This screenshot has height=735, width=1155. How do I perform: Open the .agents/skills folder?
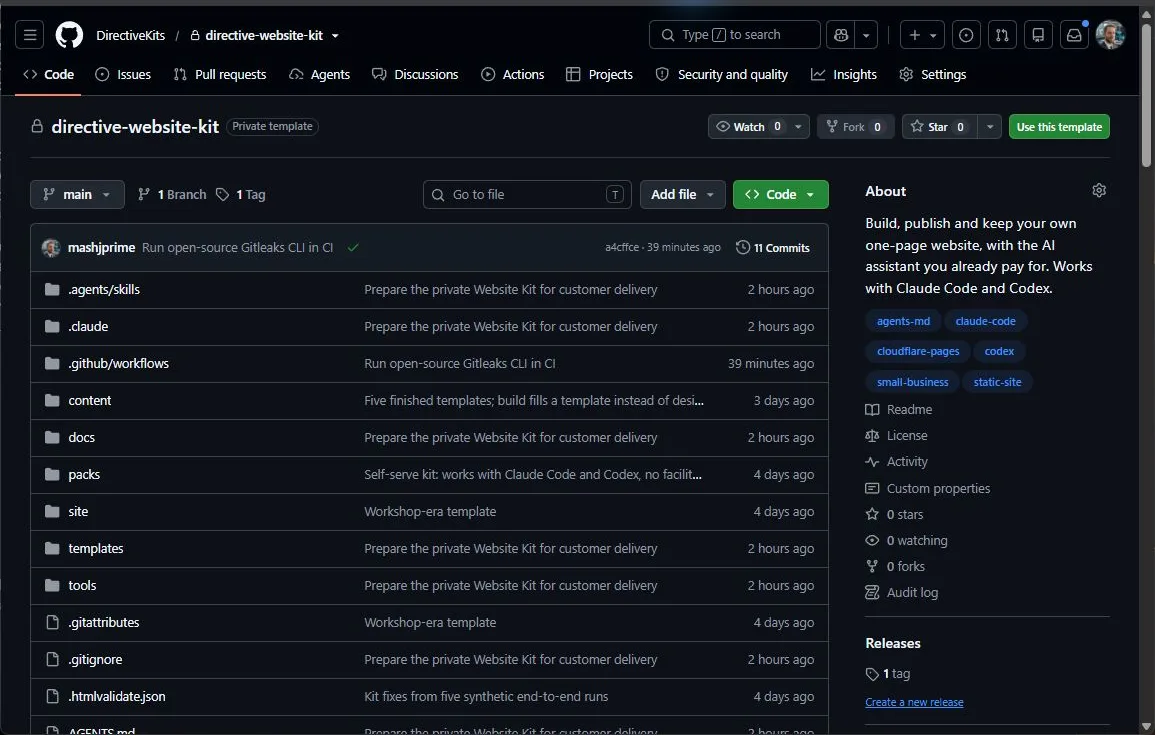(x=104, y=289)
